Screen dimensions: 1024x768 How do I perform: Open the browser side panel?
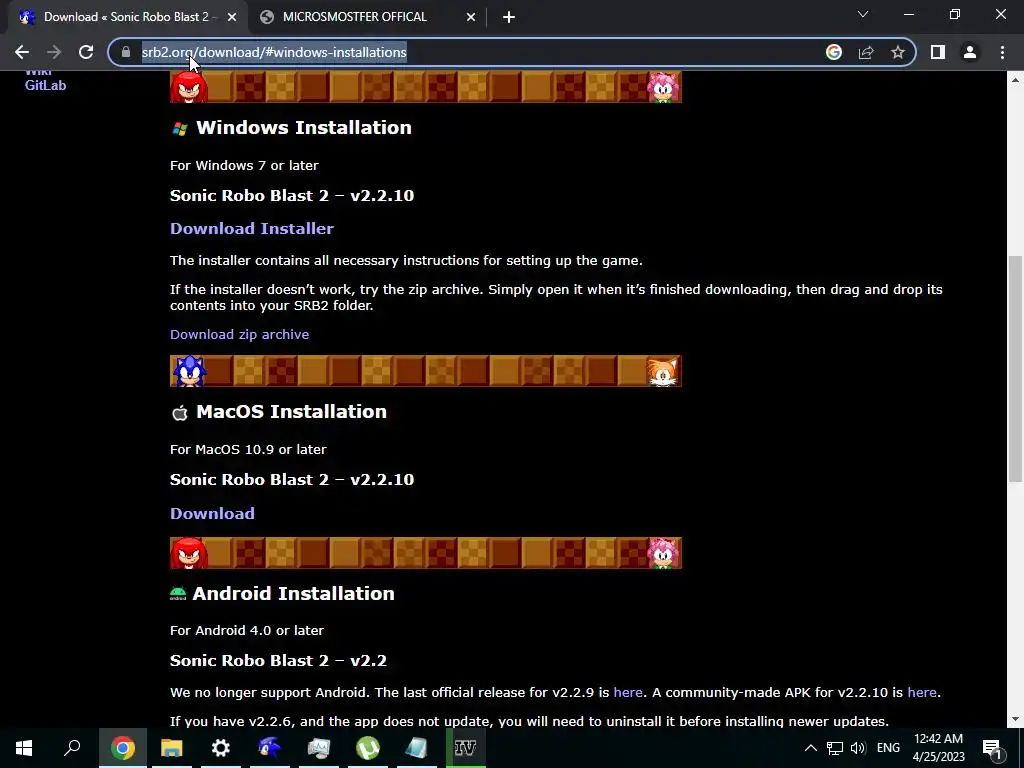coord(938,52)
